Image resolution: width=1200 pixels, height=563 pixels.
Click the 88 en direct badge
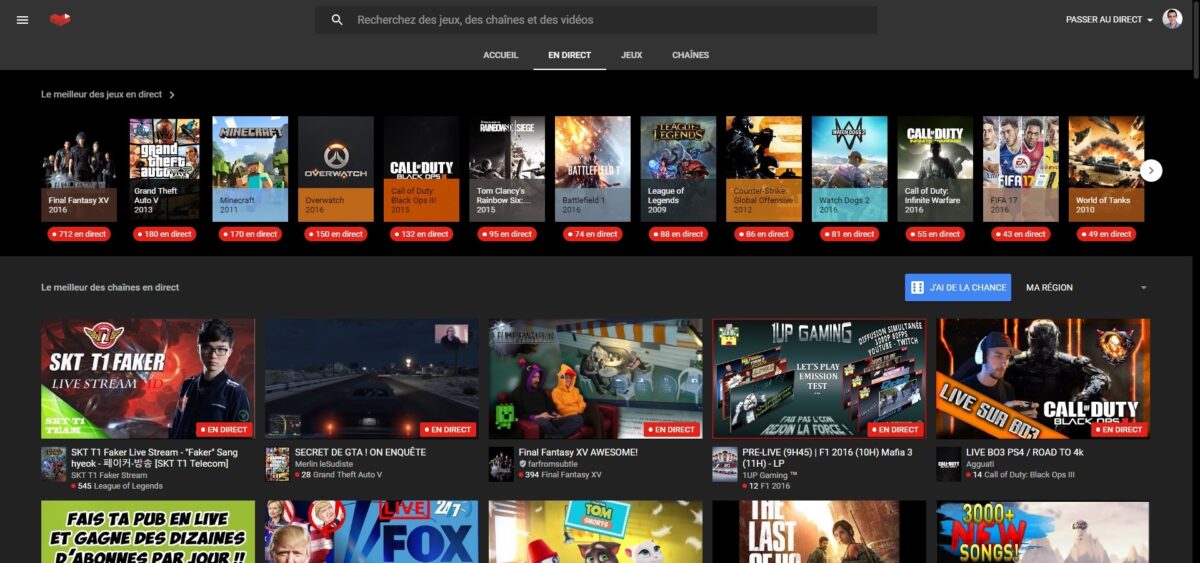click(x=679, y=234)
